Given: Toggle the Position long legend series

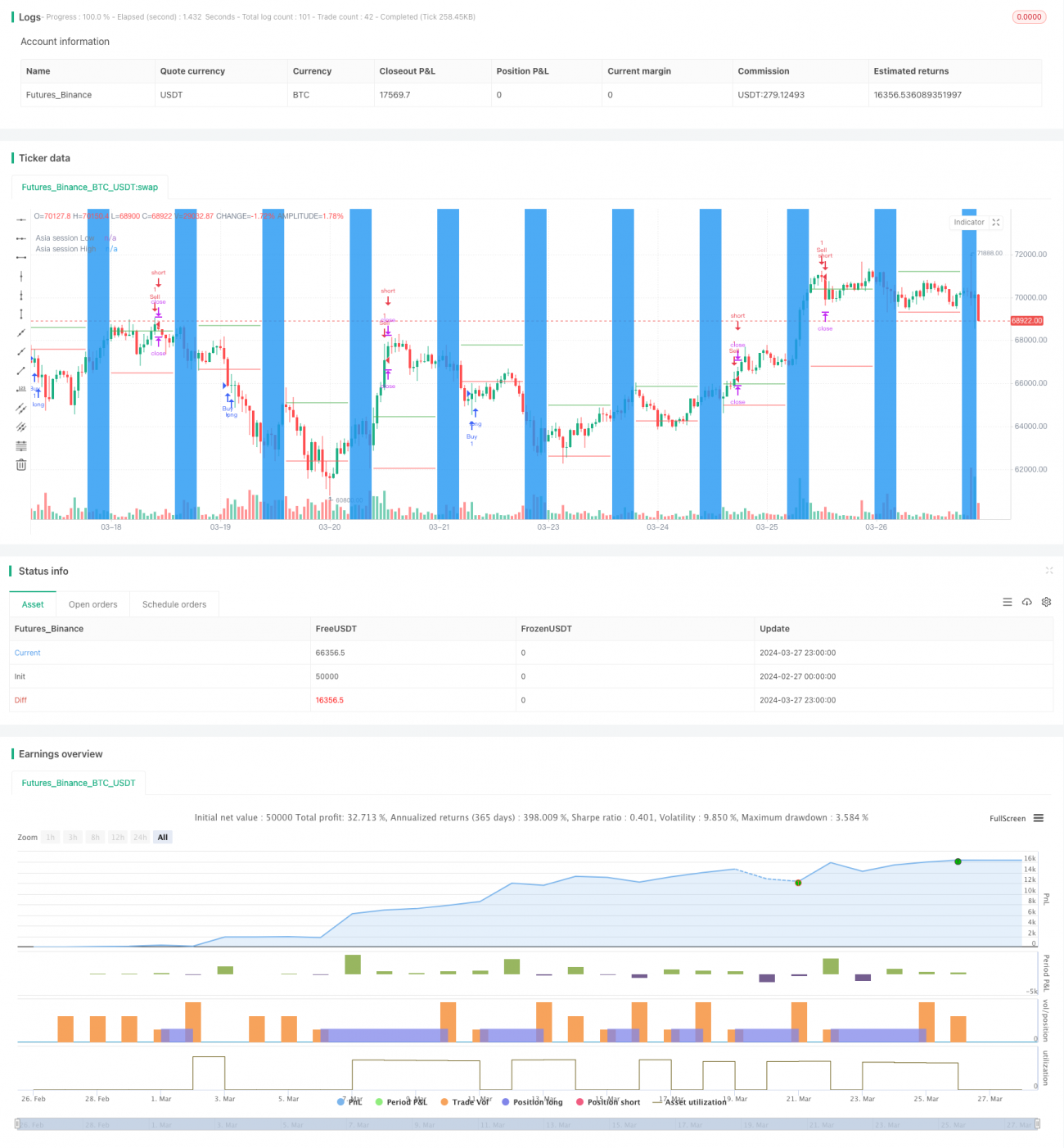Looking at the screenshot, I should [x=532, y=1102].
